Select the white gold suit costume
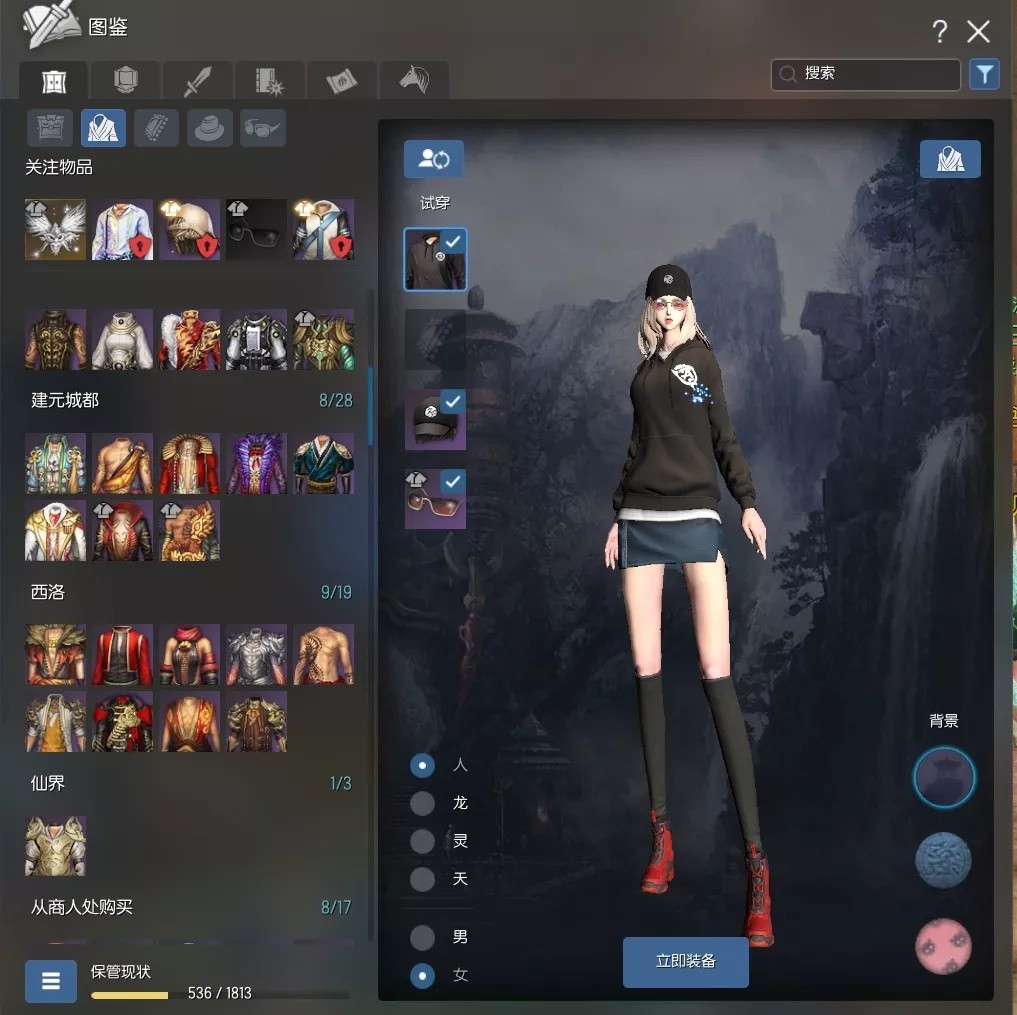 pos(55,531)
